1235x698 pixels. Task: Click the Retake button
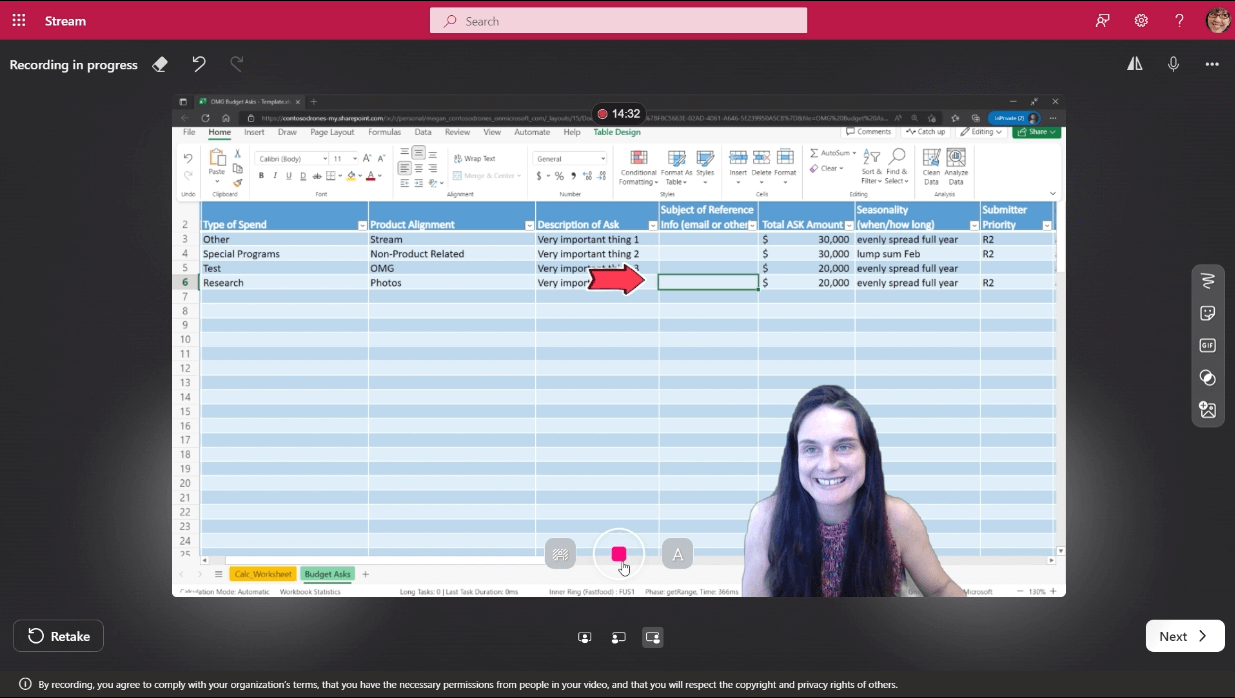point(58,636)
